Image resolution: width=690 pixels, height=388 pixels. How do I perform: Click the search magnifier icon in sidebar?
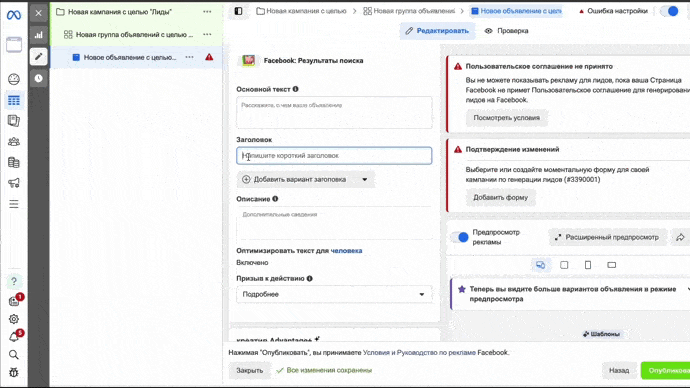pyautogui.click(x=14, y=355)
